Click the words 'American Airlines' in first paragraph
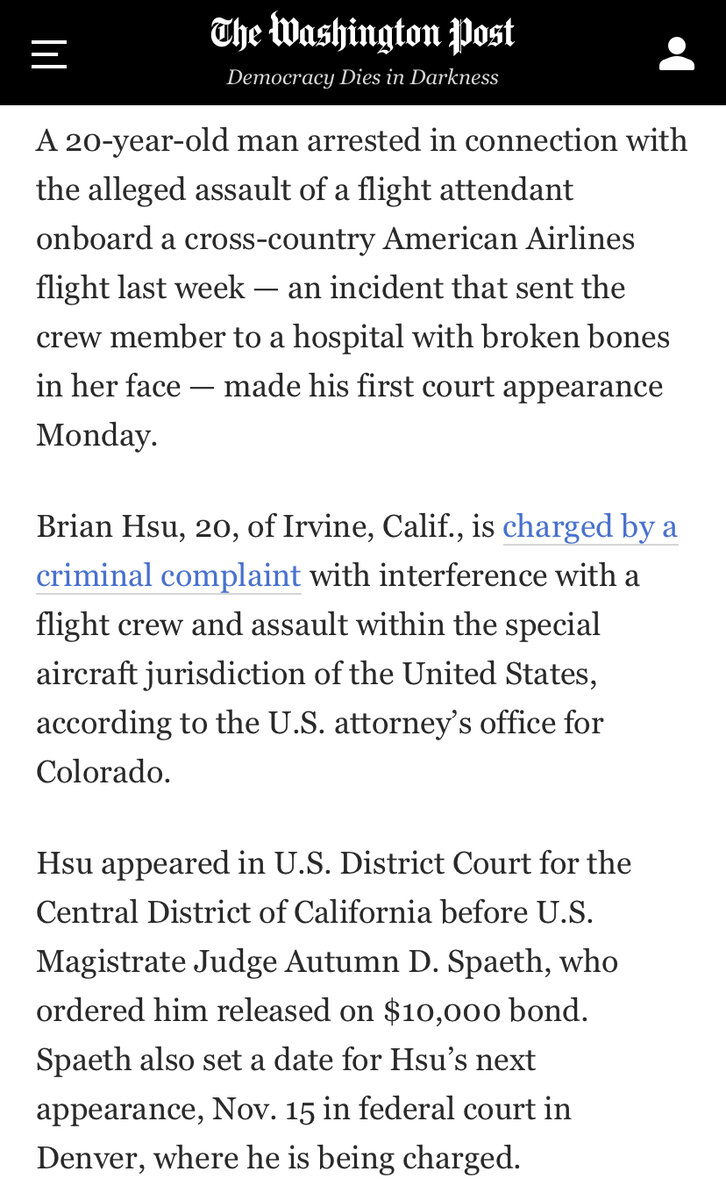The image size is (726, 1200). point(520,240)
